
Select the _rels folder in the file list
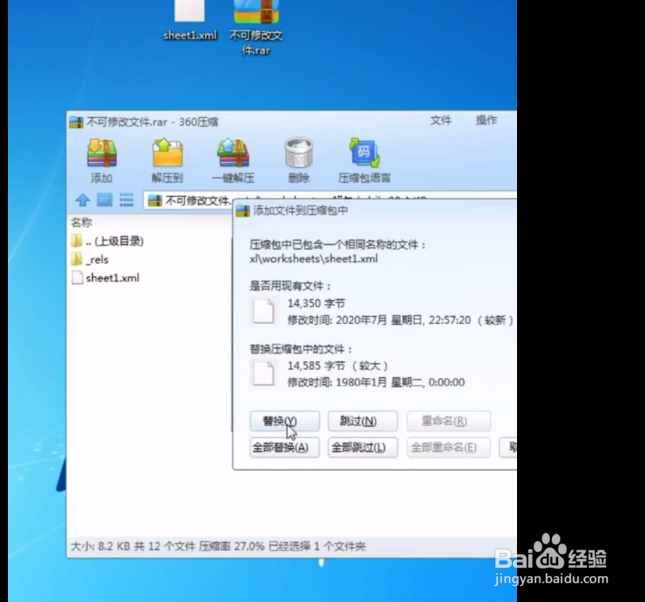tap(90, 260)
